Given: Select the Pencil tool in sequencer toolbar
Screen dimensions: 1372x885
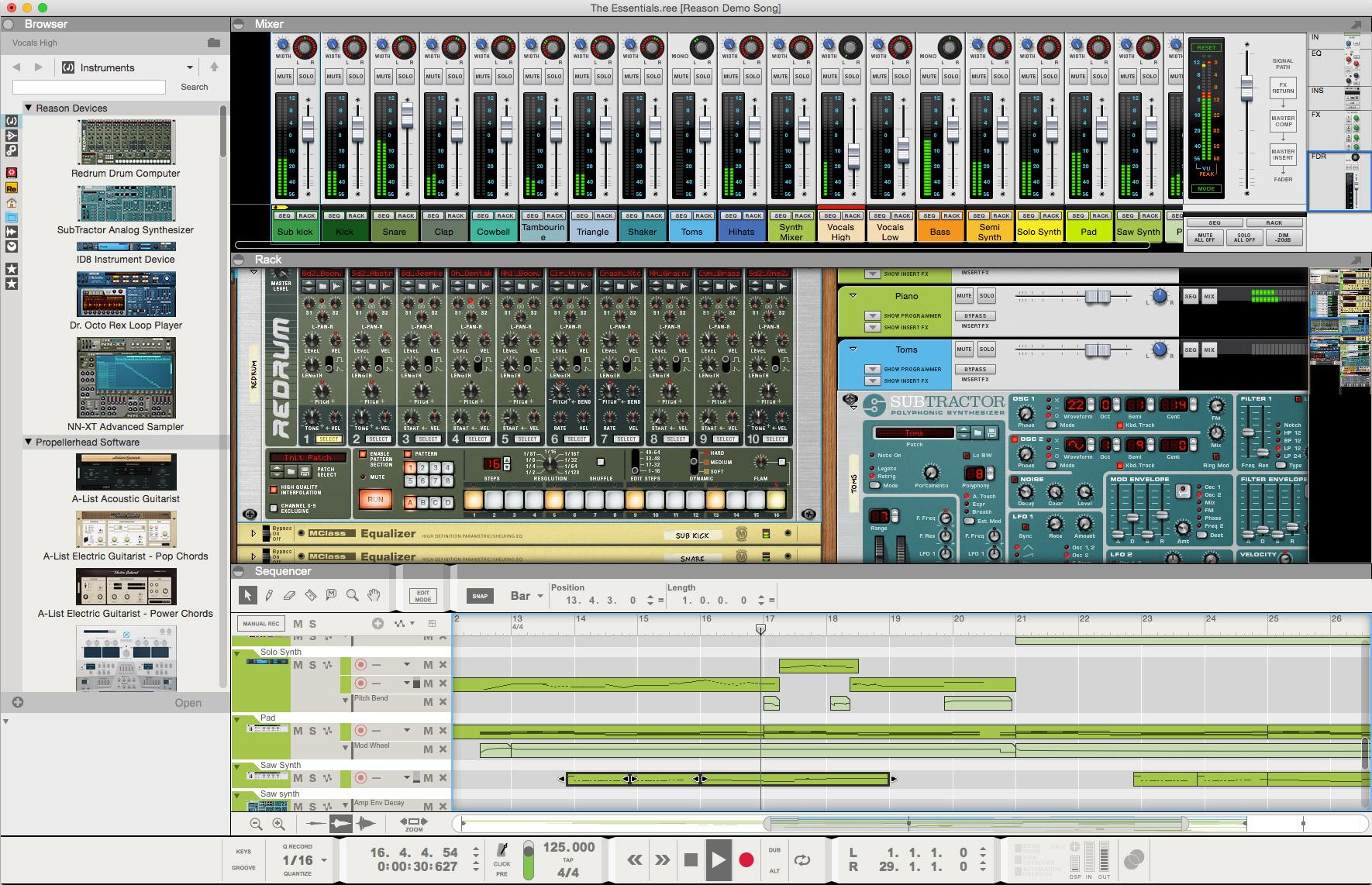Looking at the screenshot, I should 268,595.
